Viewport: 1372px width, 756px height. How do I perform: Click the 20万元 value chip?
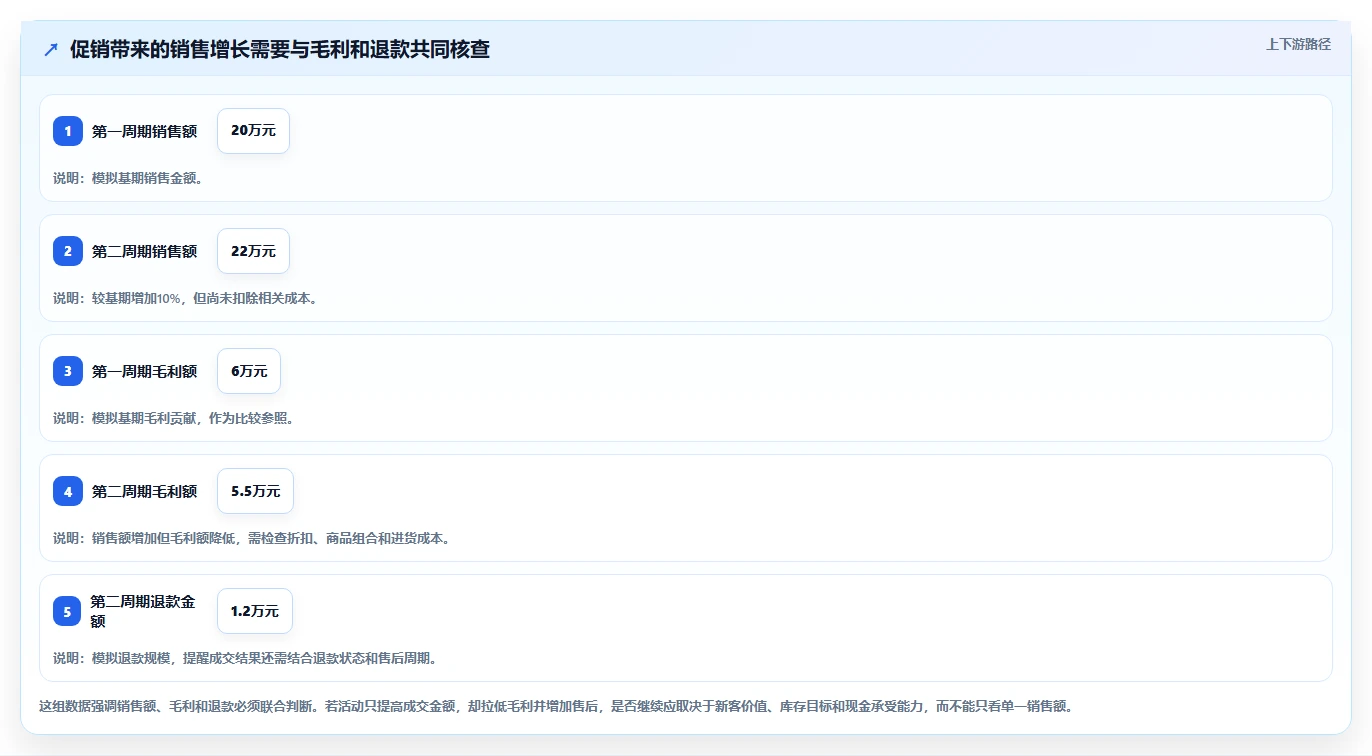[x=253, y=131]
